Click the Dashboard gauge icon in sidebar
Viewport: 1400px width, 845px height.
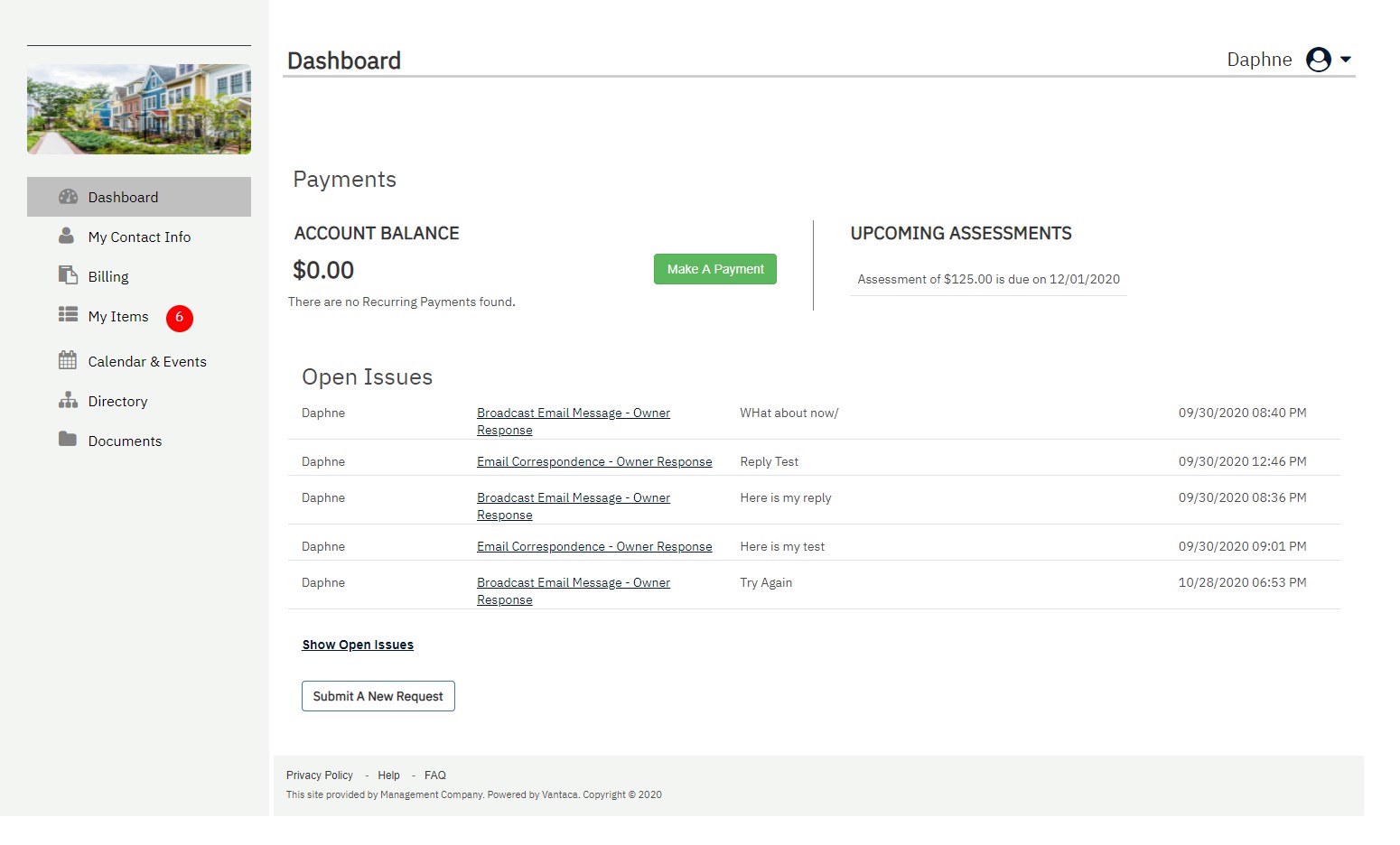pyautogui.click(x=68, y=197)
